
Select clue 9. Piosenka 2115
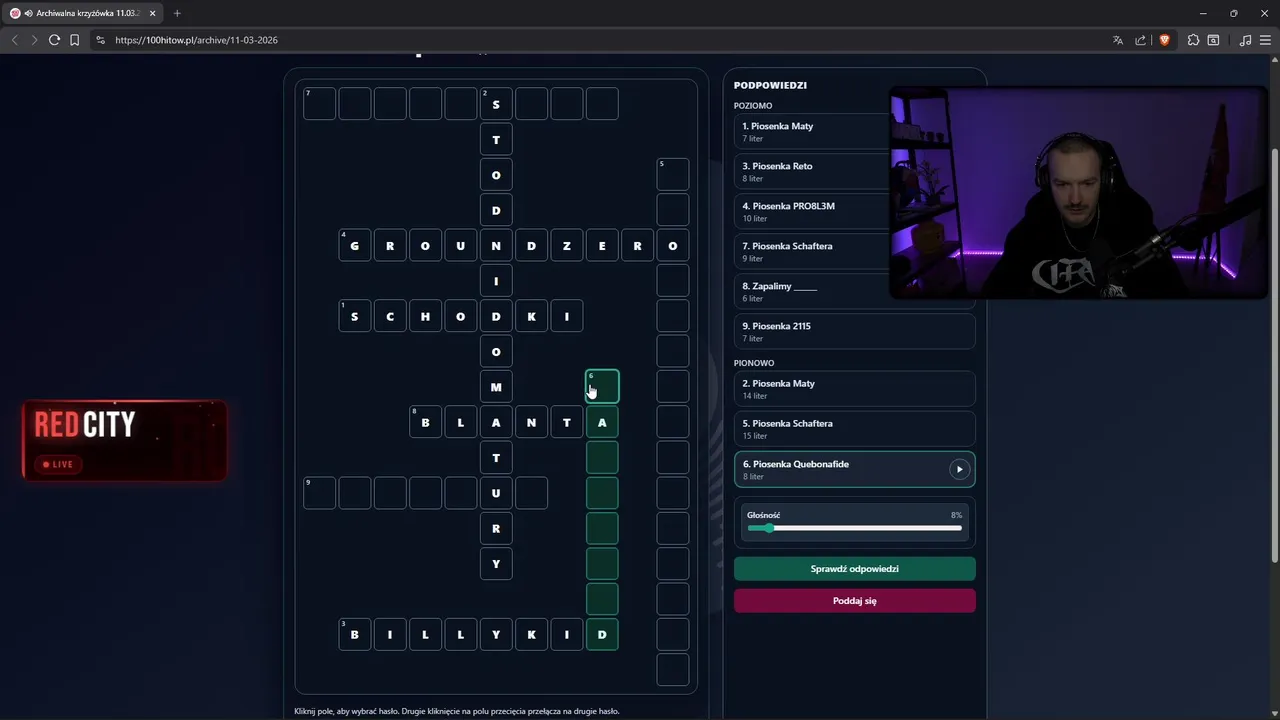click(x=854, y=331)
